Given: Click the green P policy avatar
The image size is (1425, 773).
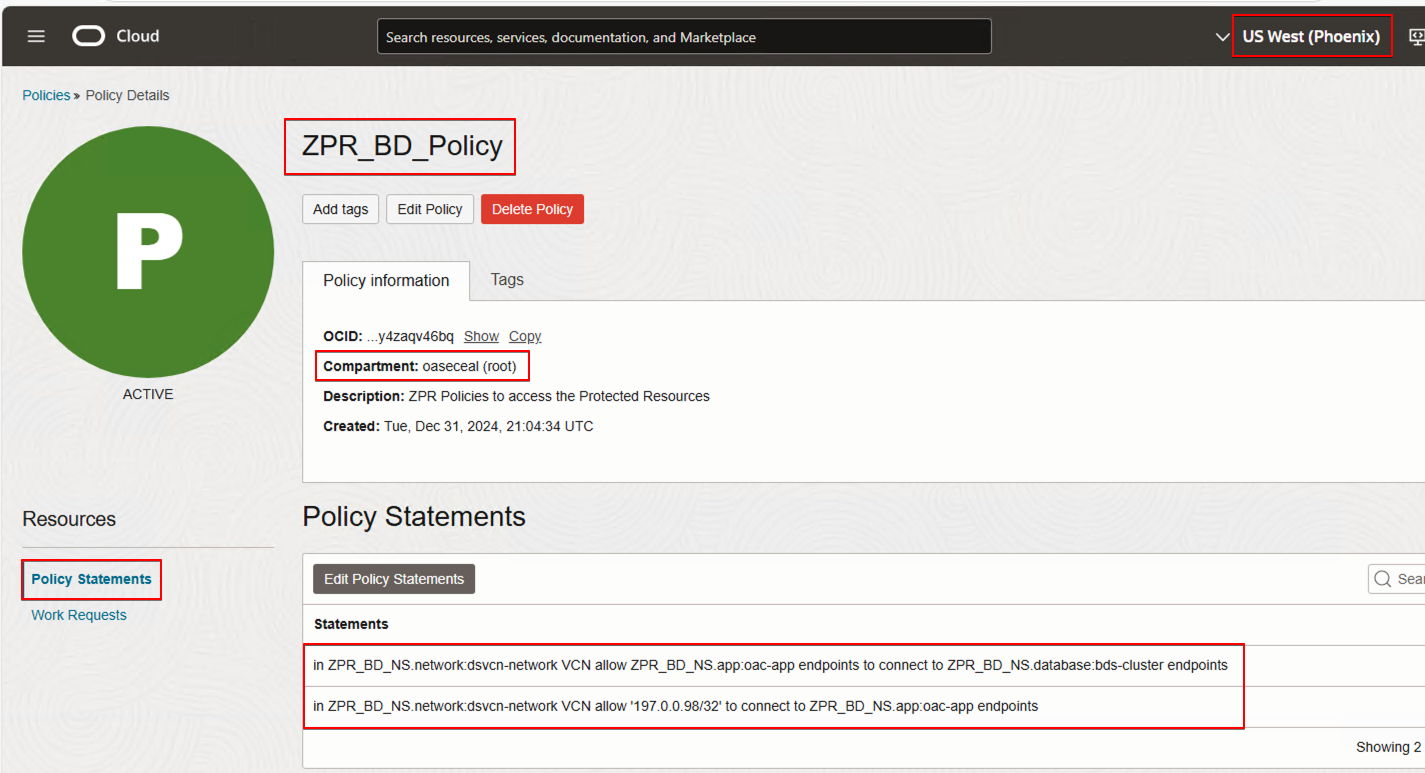Looking at the screenshot, I should (x=148, y=252).
